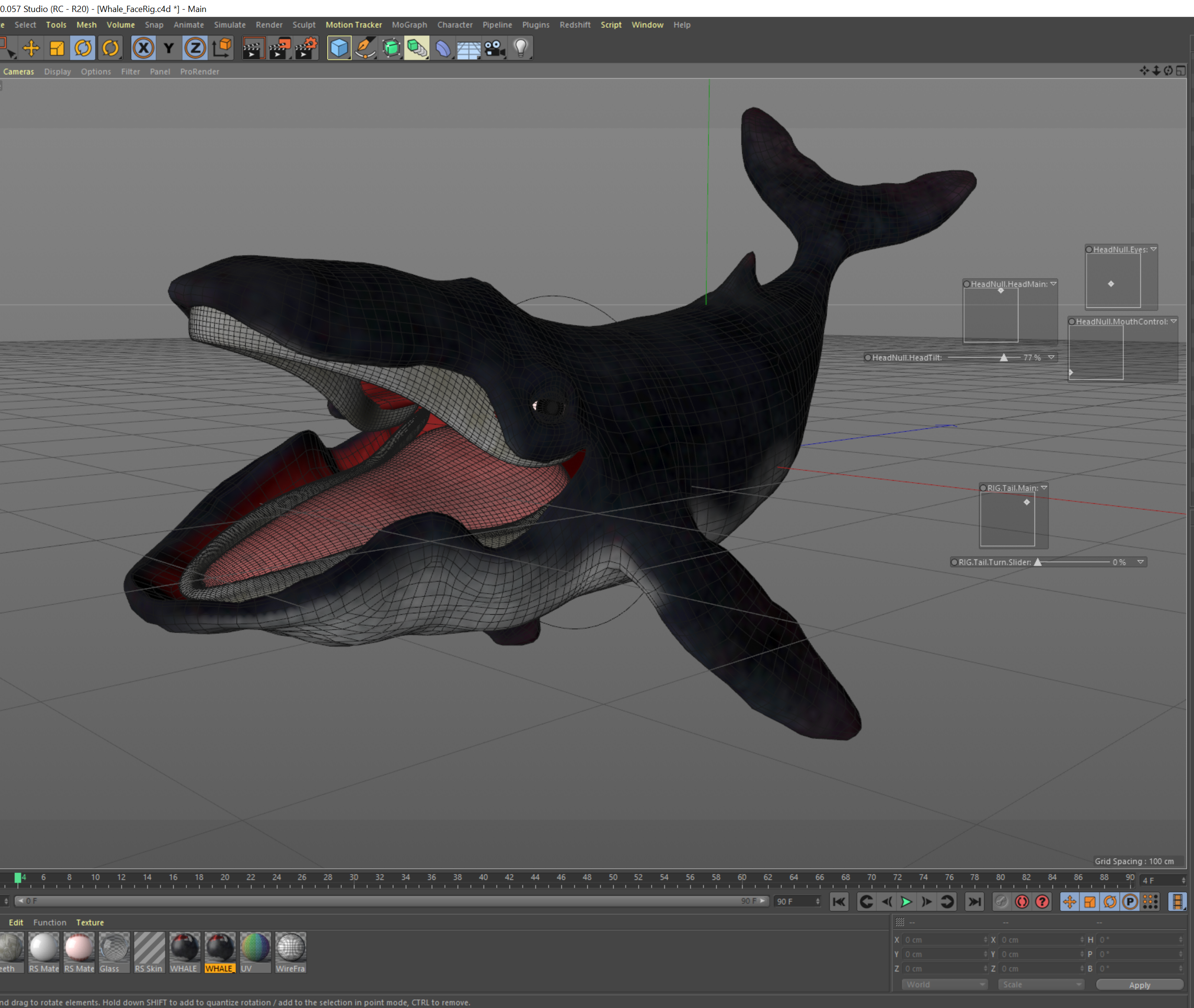Add a Light object
Screen dimensions: 1194x1008
click(520, 48)
